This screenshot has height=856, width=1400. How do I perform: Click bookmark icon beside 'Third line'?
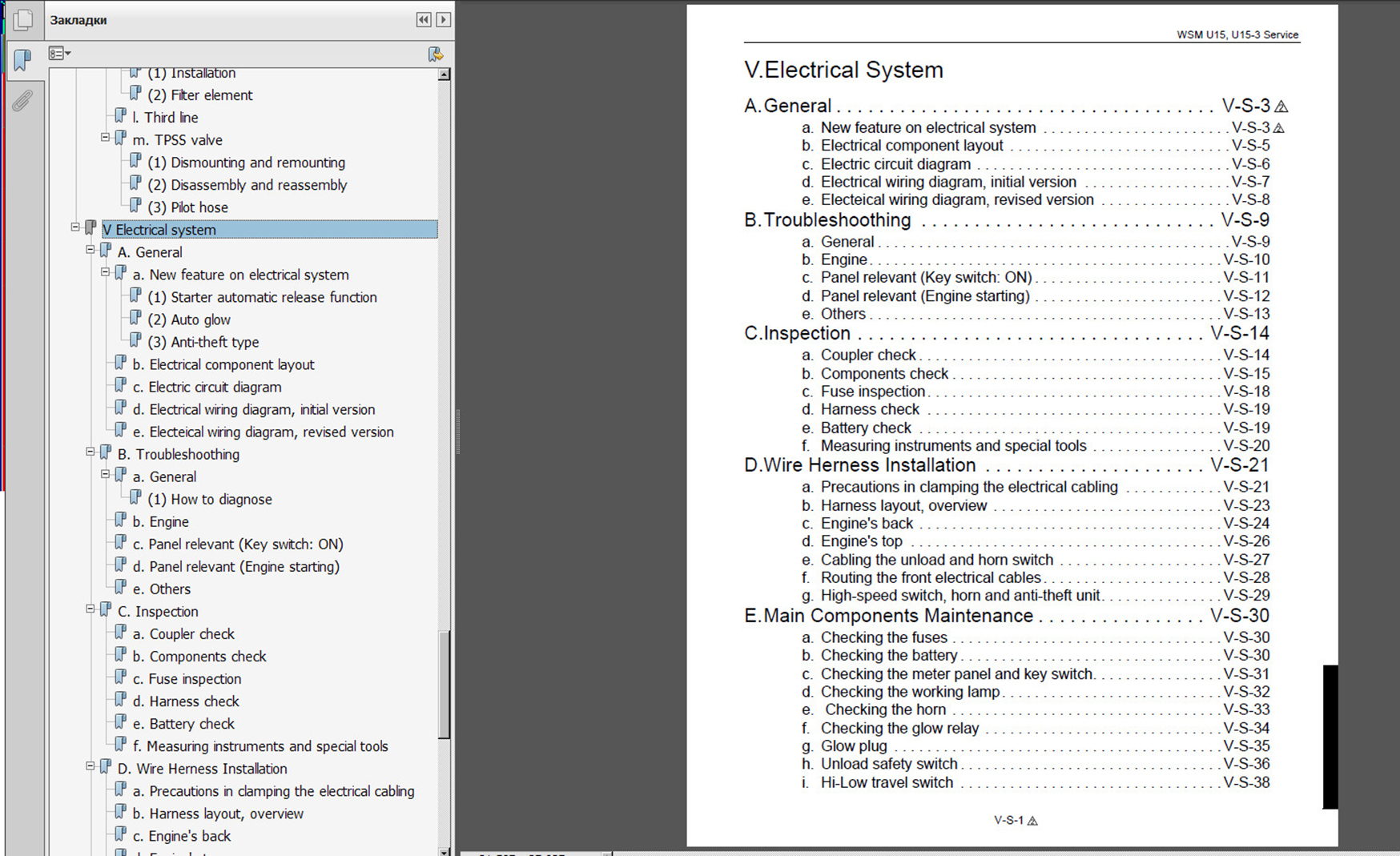[120, 117]
